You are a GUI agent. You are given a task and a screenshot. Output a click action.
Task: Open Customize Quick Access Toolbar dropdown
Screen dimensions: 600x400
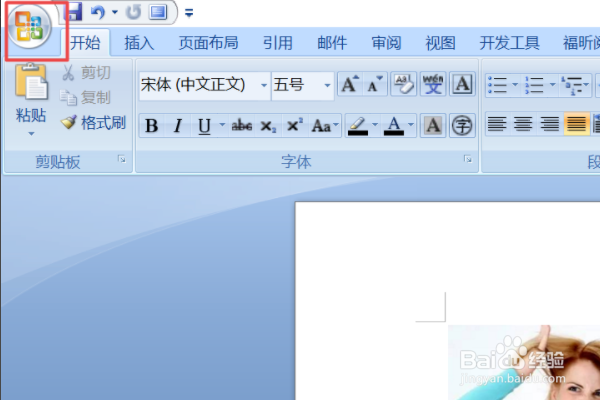(x=189, y=13)
